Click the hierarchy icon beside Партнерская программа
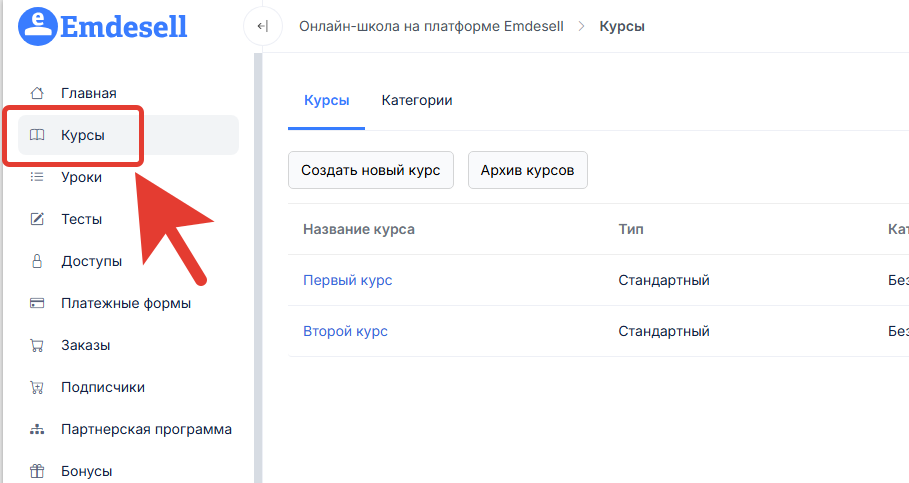Viewport: 909px width, 483px height. (x=37, y=429)
